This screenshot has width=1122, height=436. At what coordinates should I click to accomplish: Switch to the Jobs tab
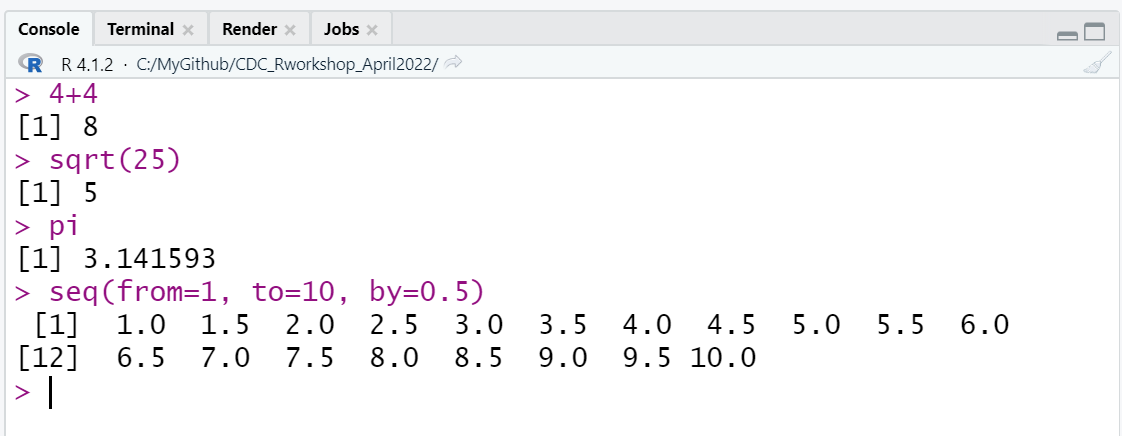341,29
